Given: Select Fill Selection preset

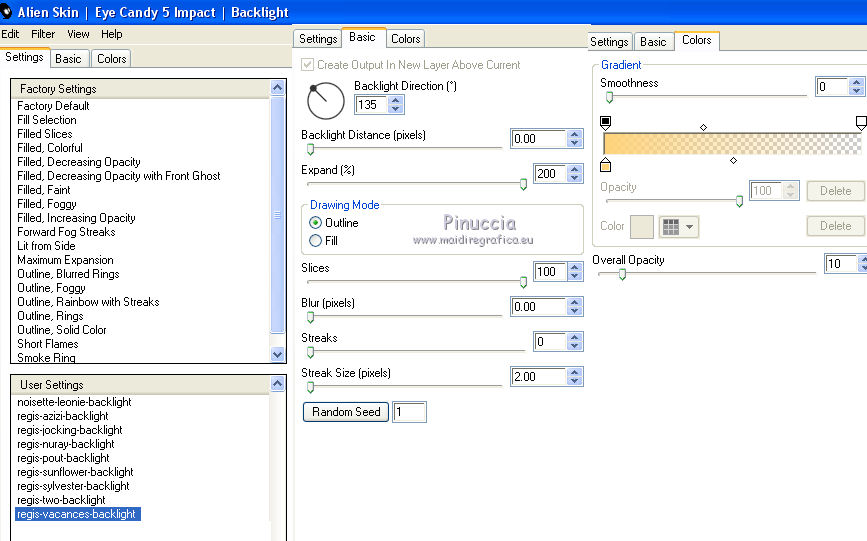Looking at the screenshot, I should pos(47,120).
